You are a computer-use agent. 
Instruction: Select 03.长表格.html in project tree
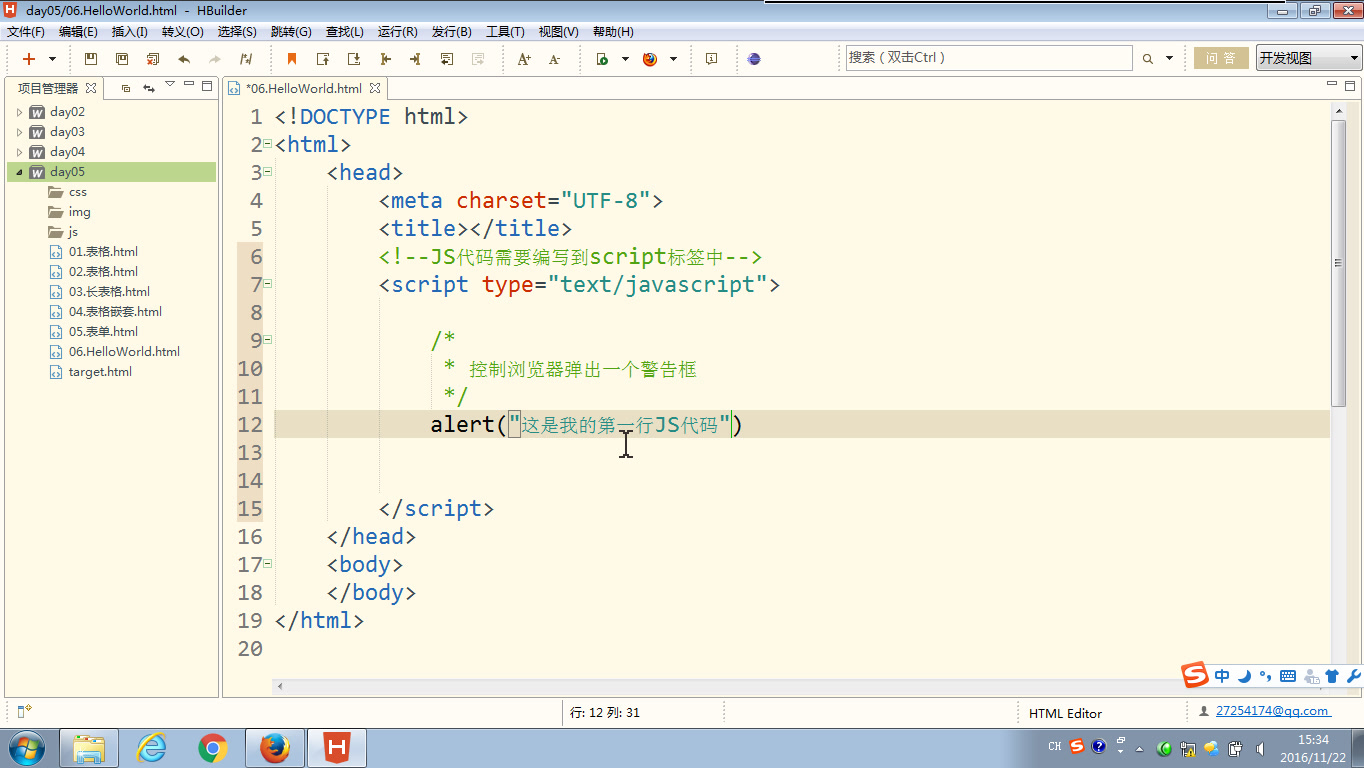point(109,292)
